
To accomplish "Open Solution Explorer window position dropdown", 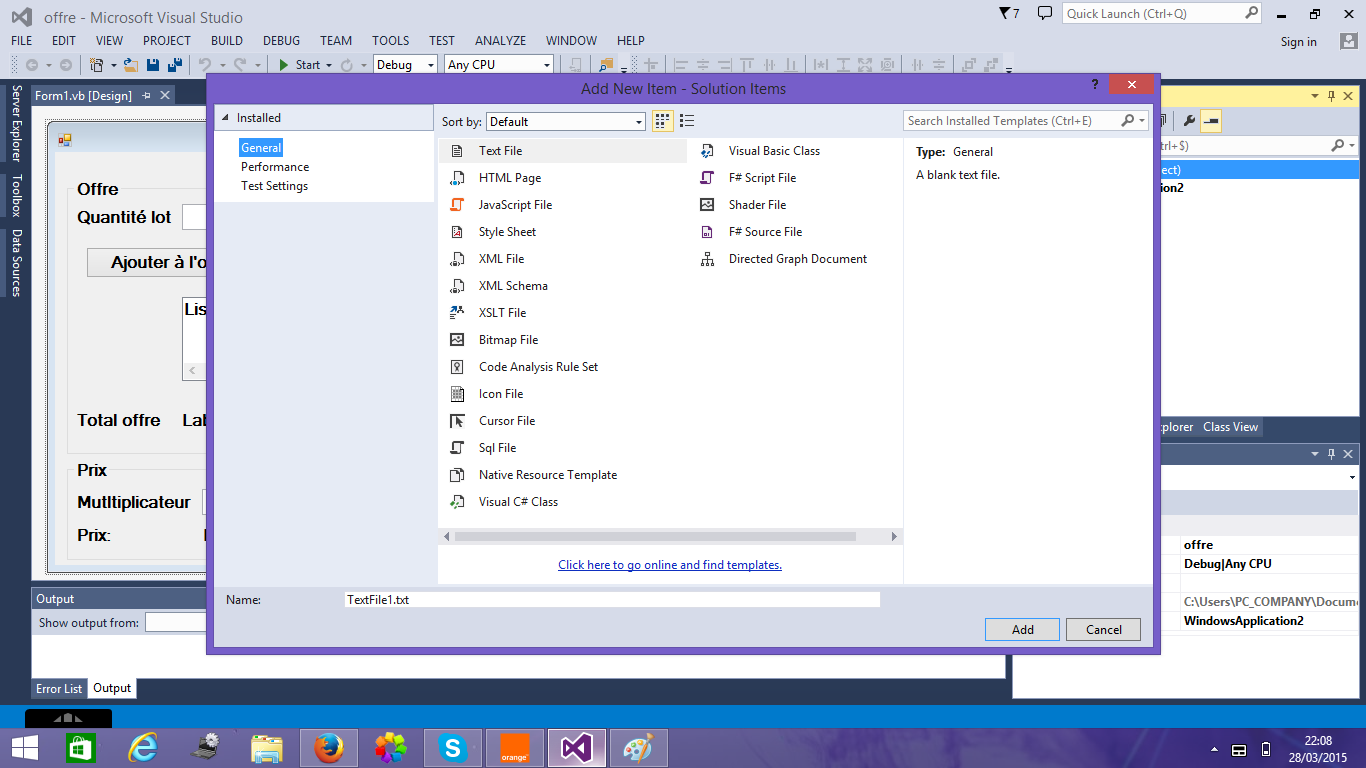I will point(1314,96).
